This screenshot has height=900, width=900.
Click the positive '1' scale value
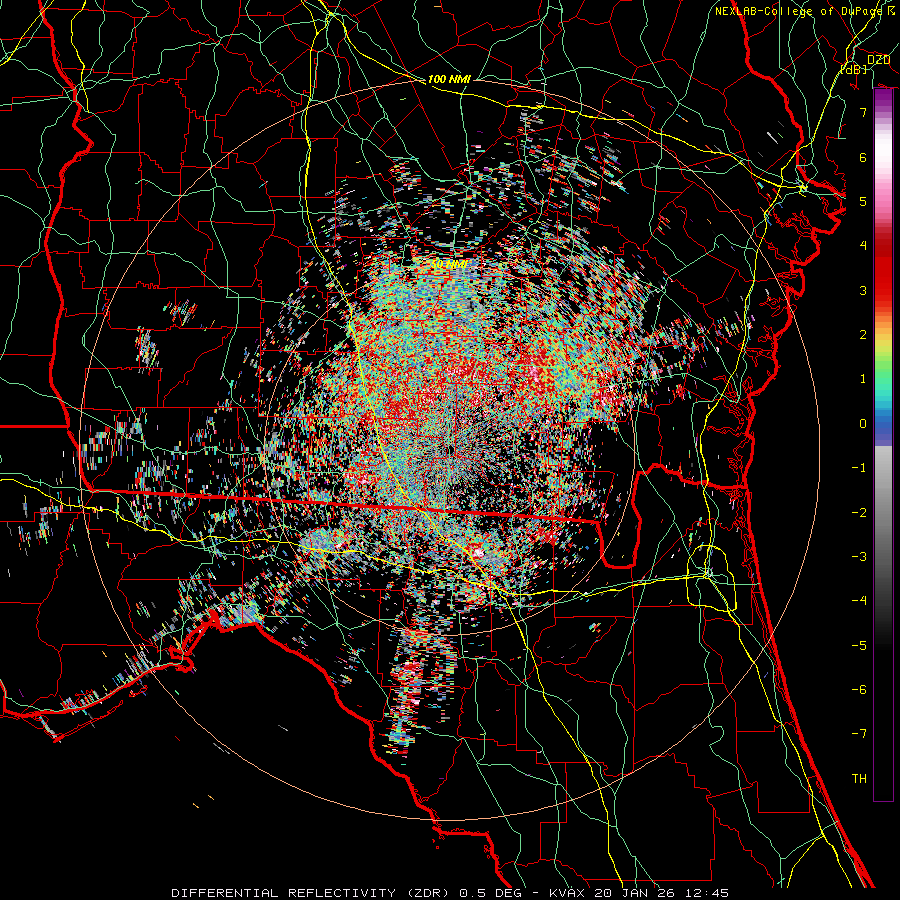click(x=863, y=379)
